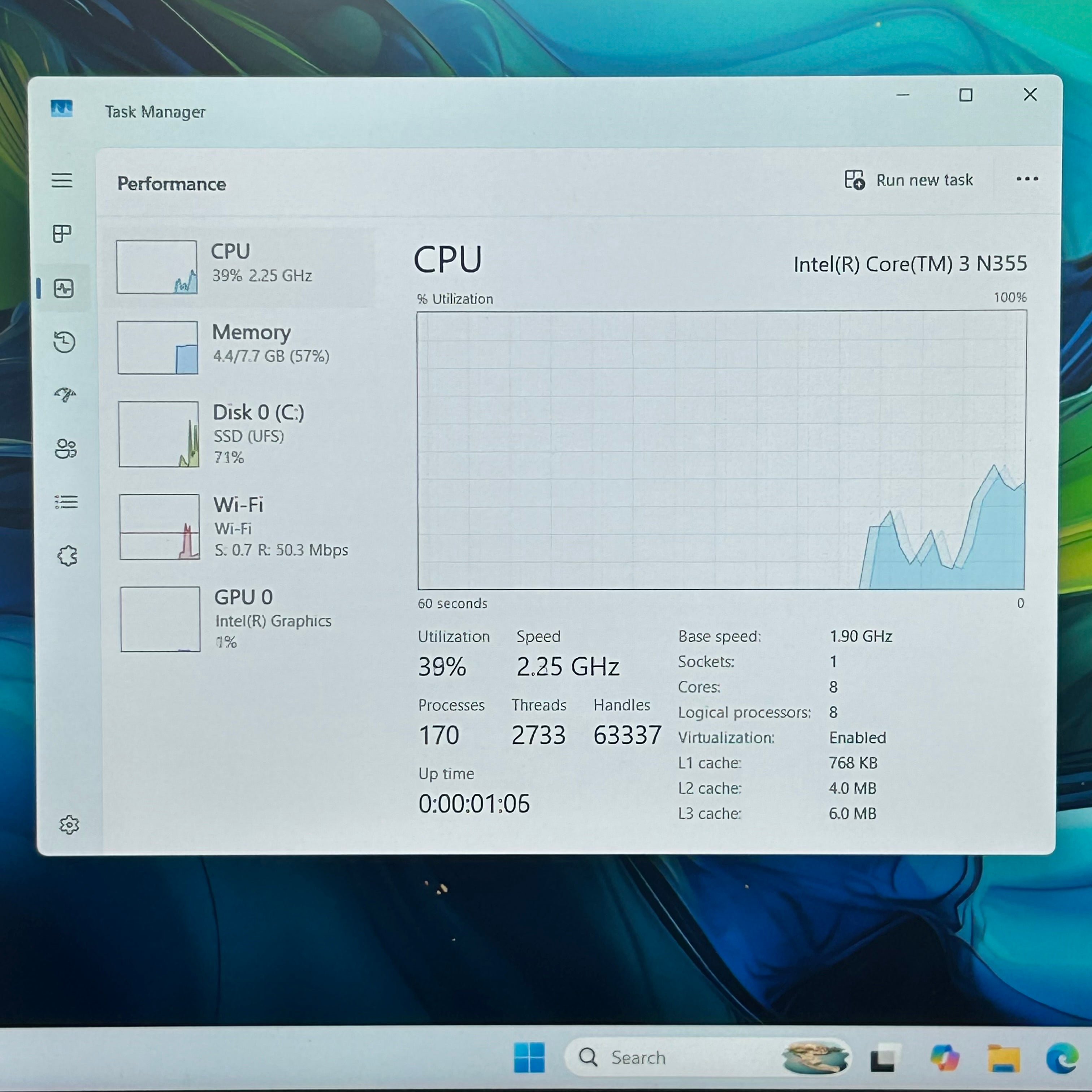This screenshot has width=1092, height=1092.
Task: Click the Processes count 170
Action: (x=439, y=735)
